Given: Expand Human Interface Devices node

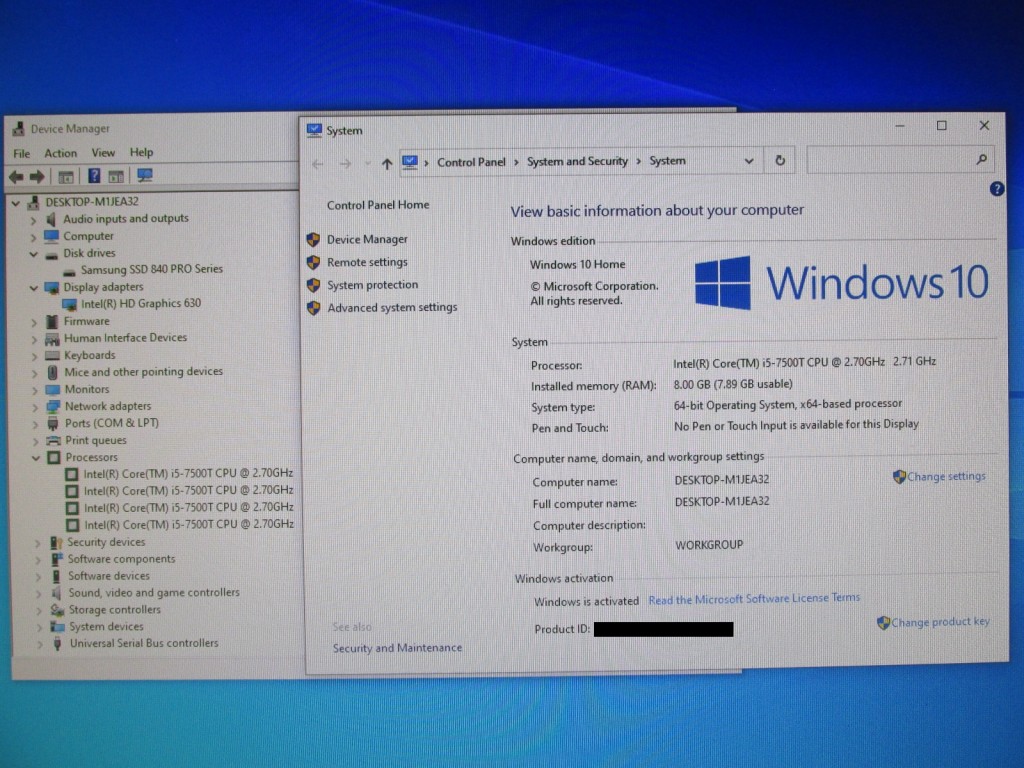Looking at the screenshot, I should click(34, 340).
